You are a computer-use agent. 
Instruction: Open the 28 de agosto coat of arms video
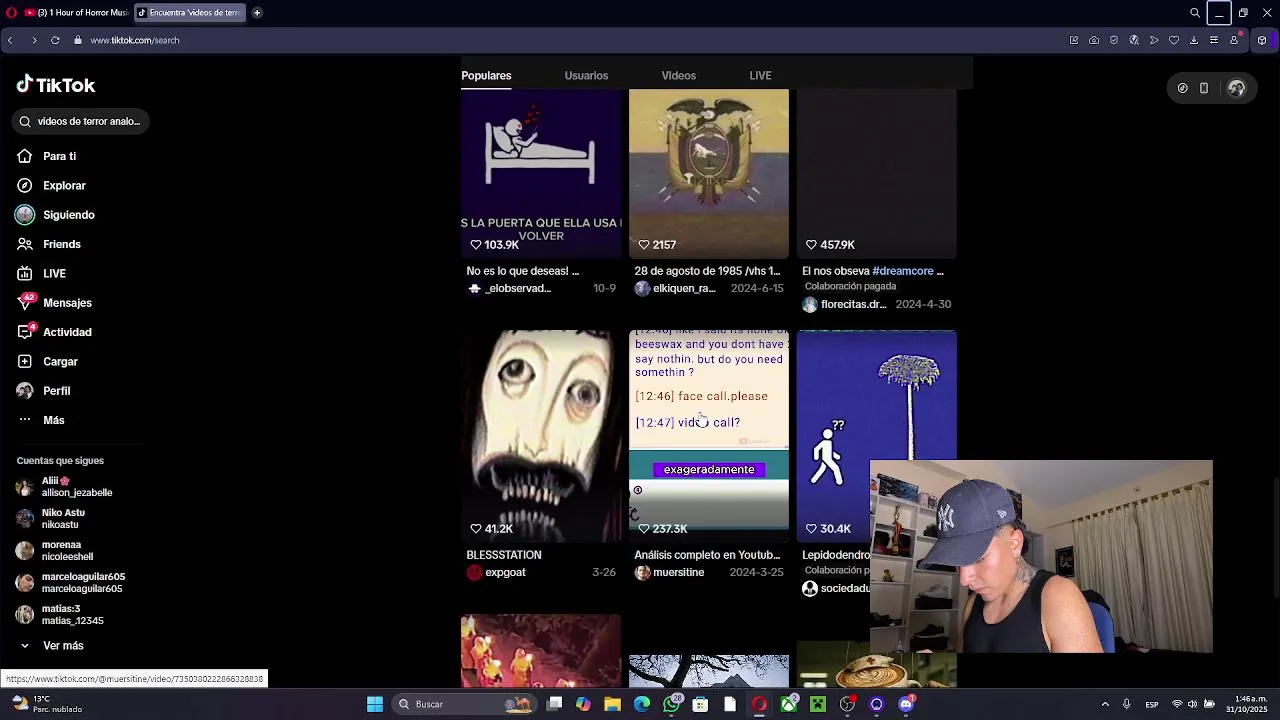coord(709,174)
